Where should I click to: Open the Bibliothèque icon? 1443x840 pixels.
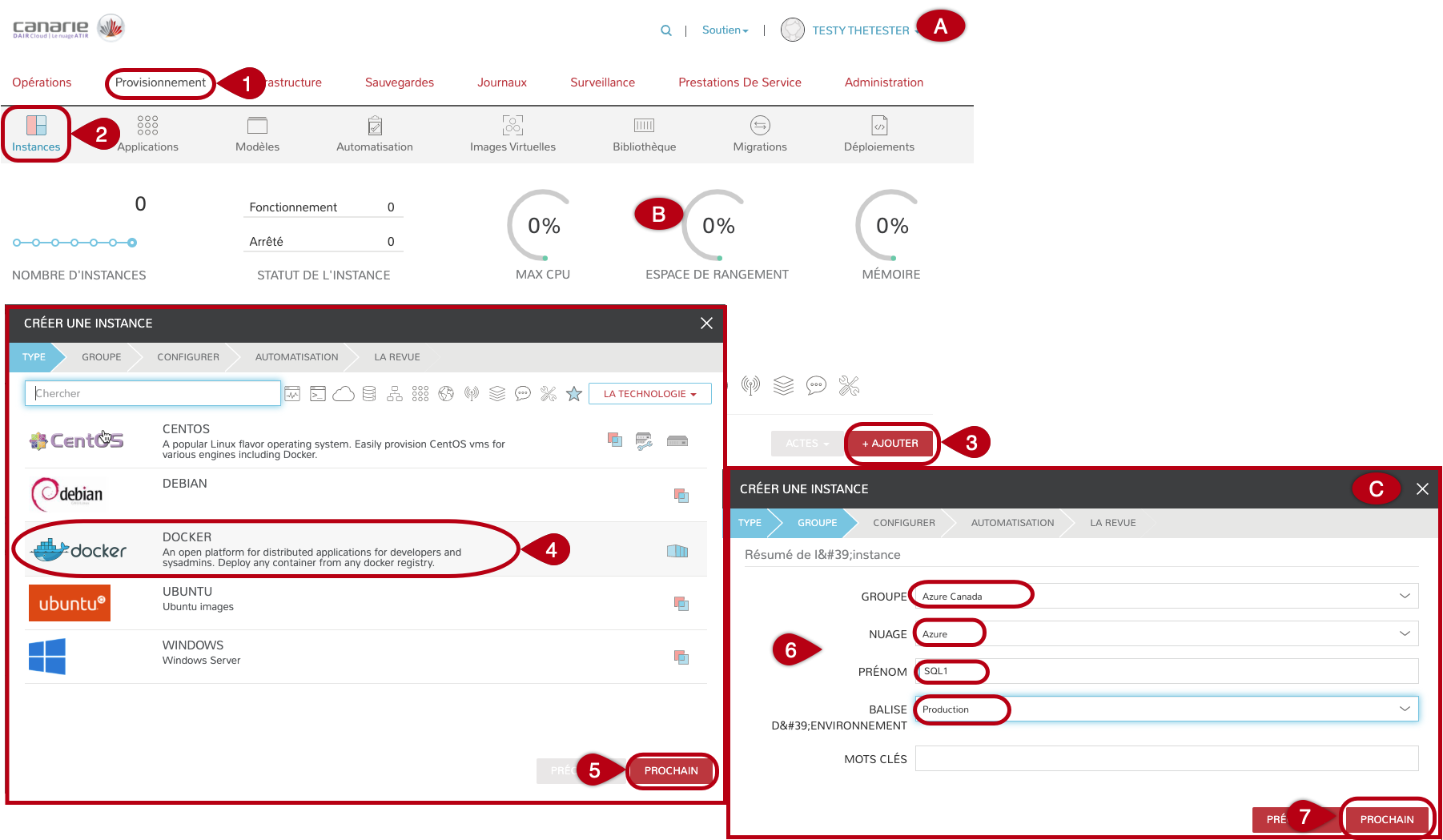click(644, 126)
